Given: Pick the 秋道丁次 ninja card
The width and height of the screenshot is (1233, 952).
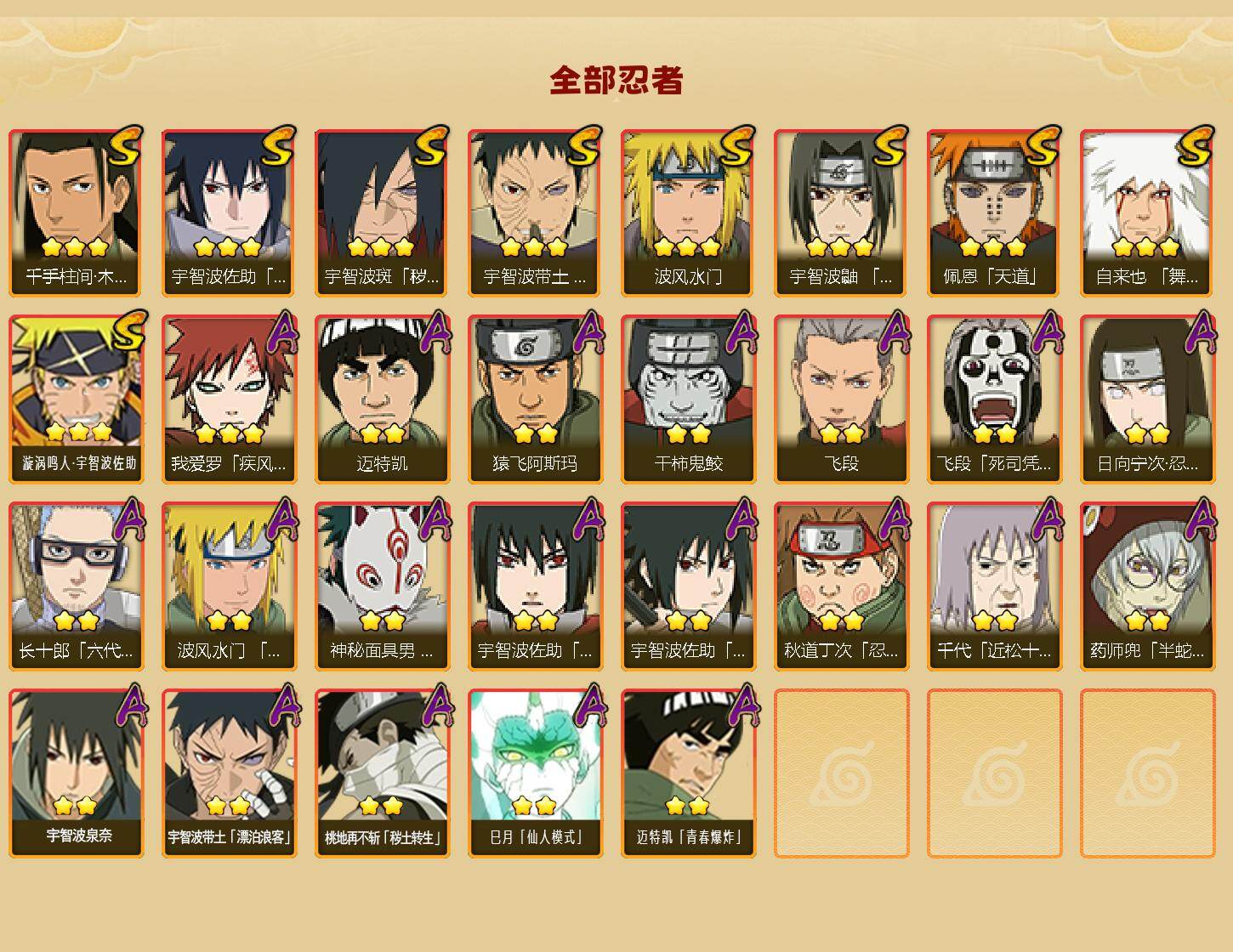Looking at the screenshot, I should 841,586.
